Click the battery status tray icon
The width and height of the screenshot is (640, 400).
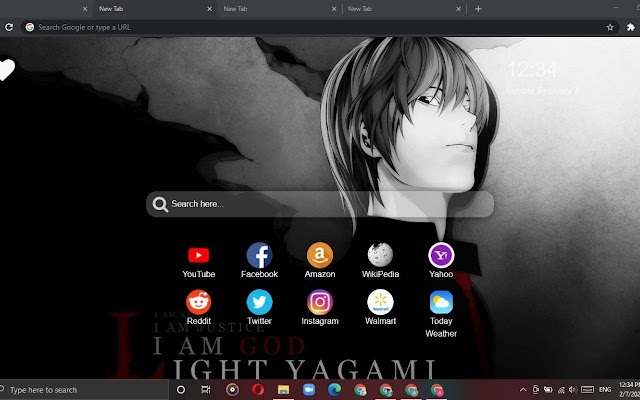(548, 390)
